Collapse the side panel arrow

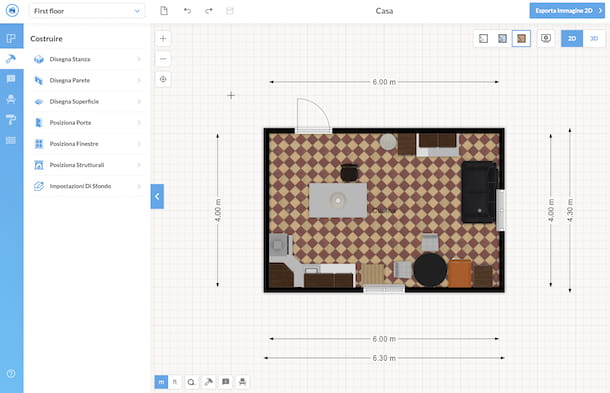click(x=157, y=196)
